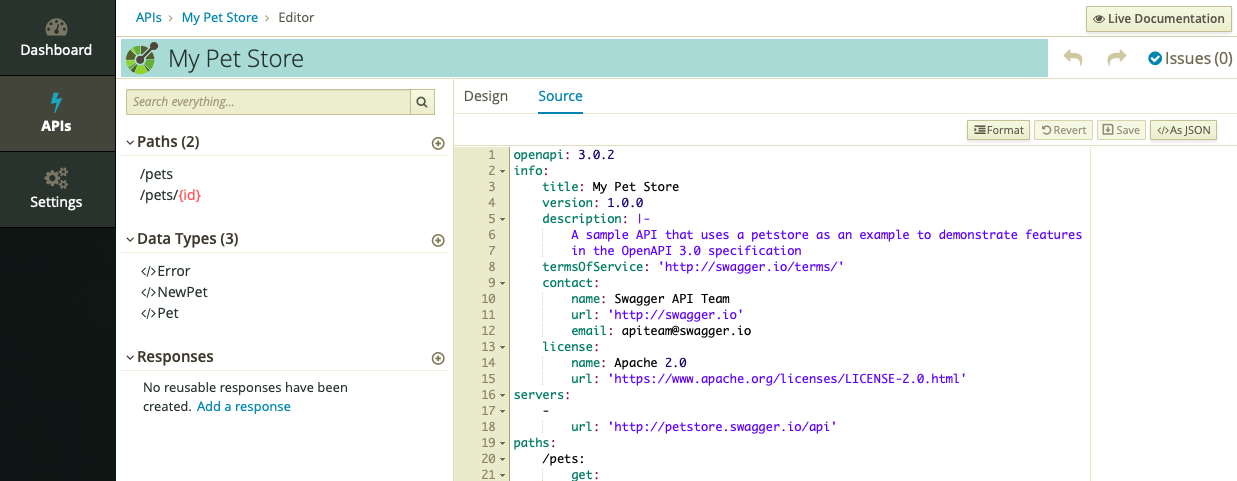Click the name: Apache 2.0 line

(x=629, y=363)
